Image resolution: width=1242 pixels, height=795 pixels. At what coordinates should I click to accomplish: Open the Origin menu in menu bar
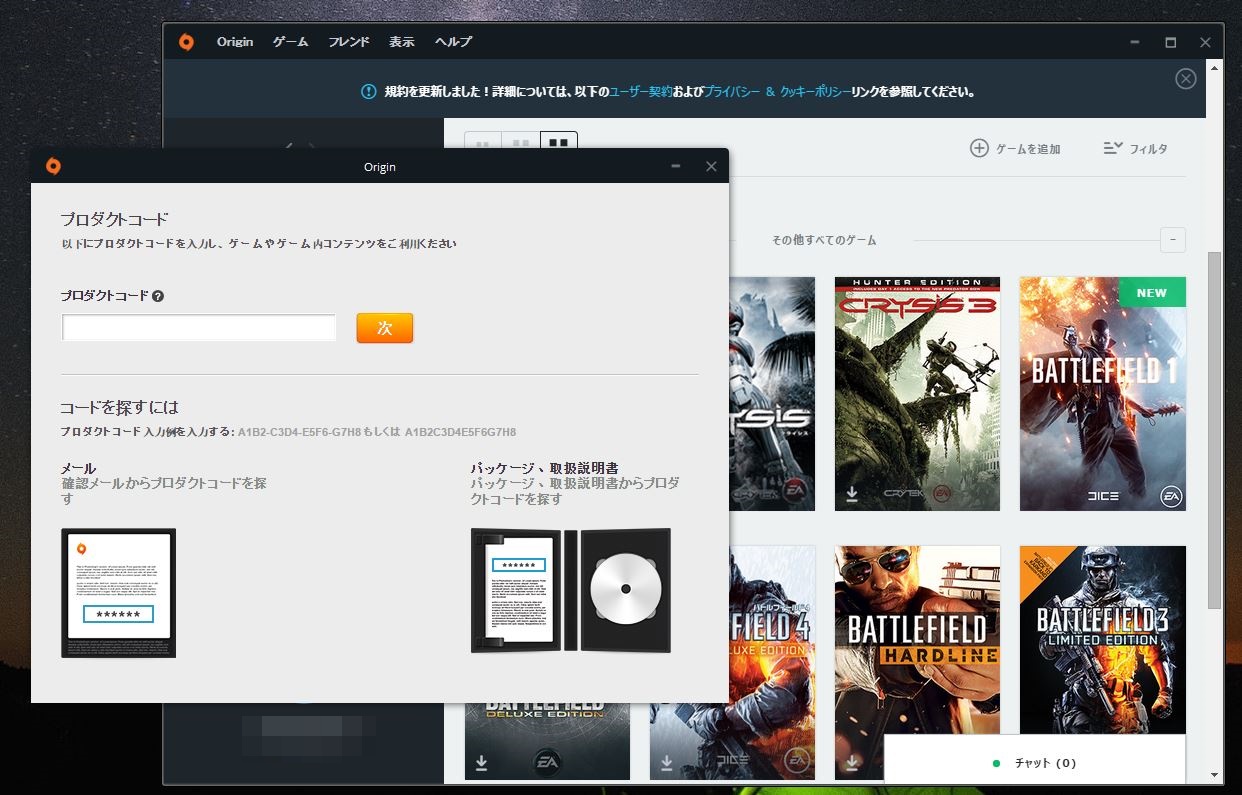[x=235, y=42]
